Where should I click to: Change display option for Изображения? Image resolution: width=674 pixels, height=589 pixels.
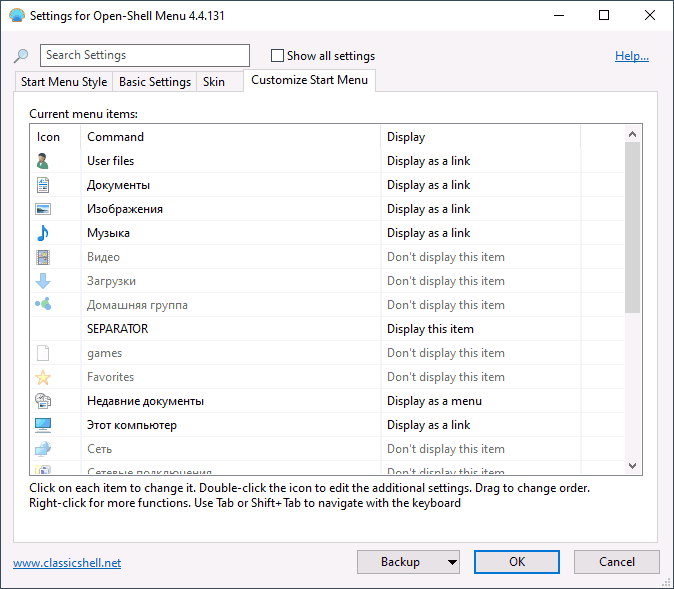click(x=429, y=209)
